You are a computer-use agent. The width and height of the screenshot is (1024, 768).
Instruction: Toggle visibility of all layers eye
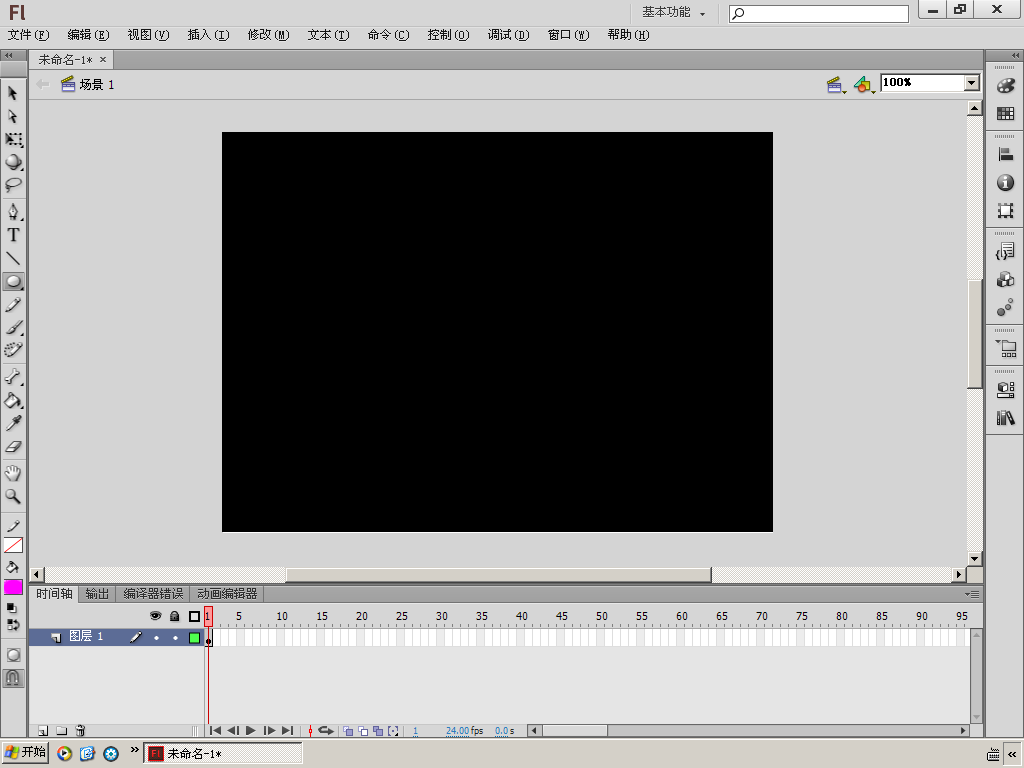[155, 616]
